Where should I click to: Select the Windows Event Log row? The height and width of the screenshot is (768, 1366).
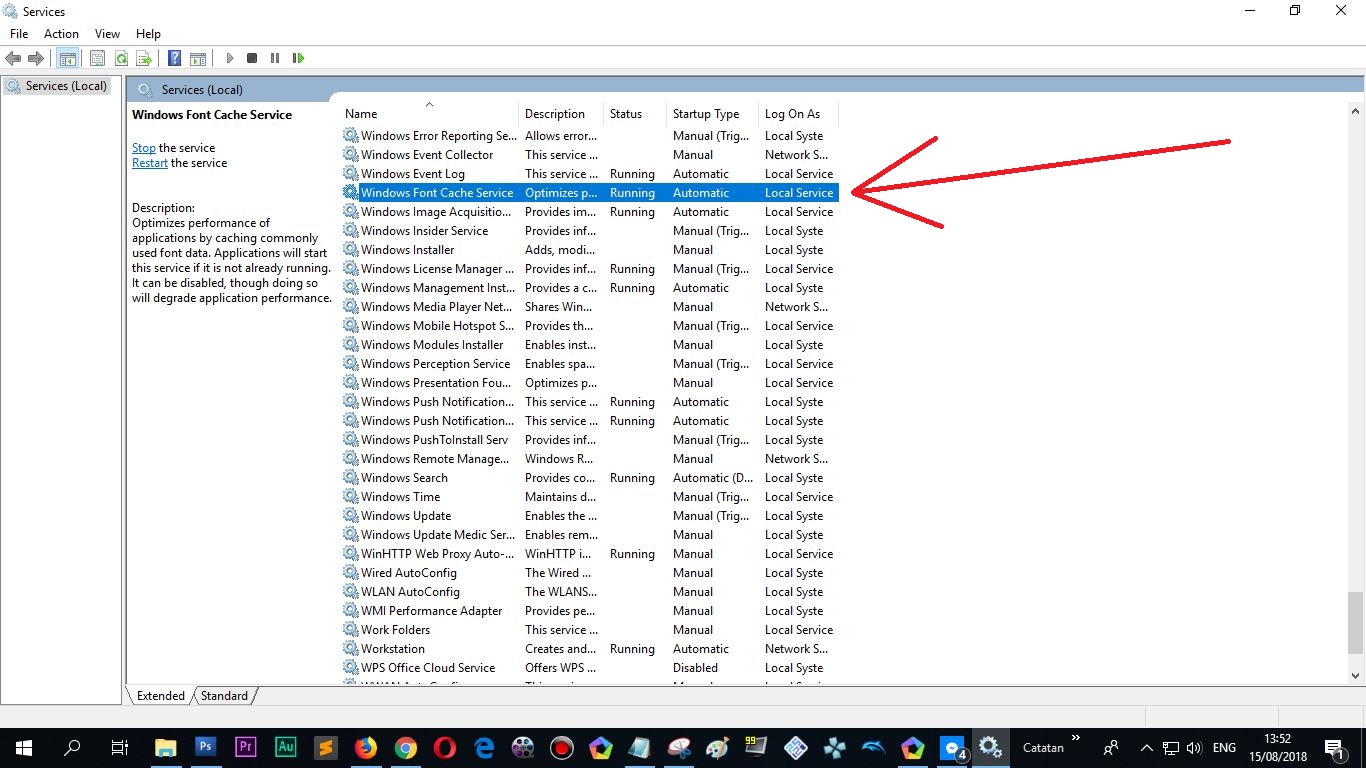(x=590, y=174)
